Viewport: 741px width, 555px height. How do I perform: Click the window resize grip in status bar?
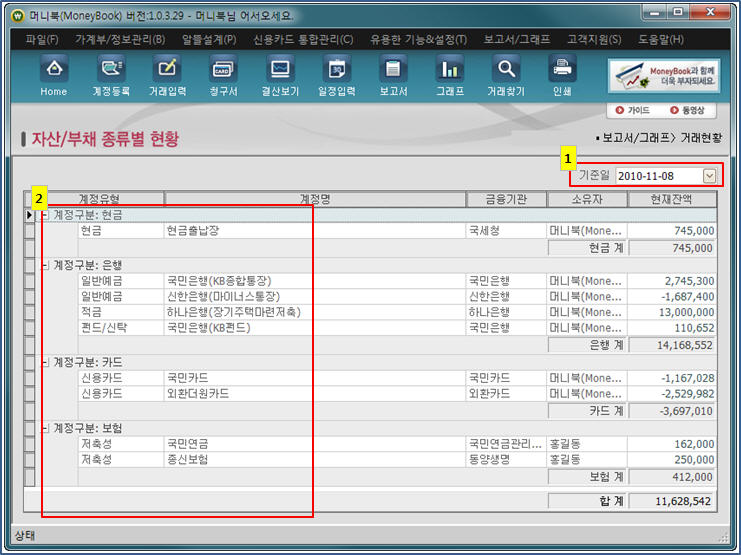point(724,537)
